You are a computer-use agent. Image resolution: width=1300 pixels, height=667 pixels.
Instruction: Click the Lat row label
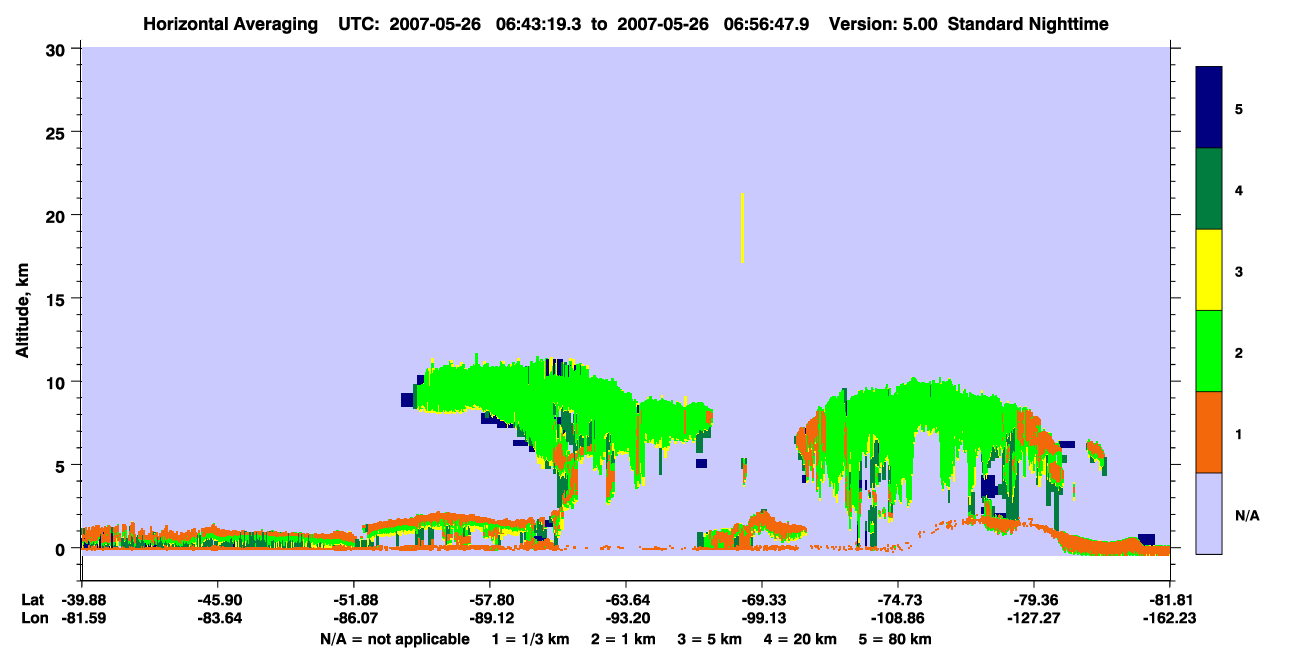(32, 600)
